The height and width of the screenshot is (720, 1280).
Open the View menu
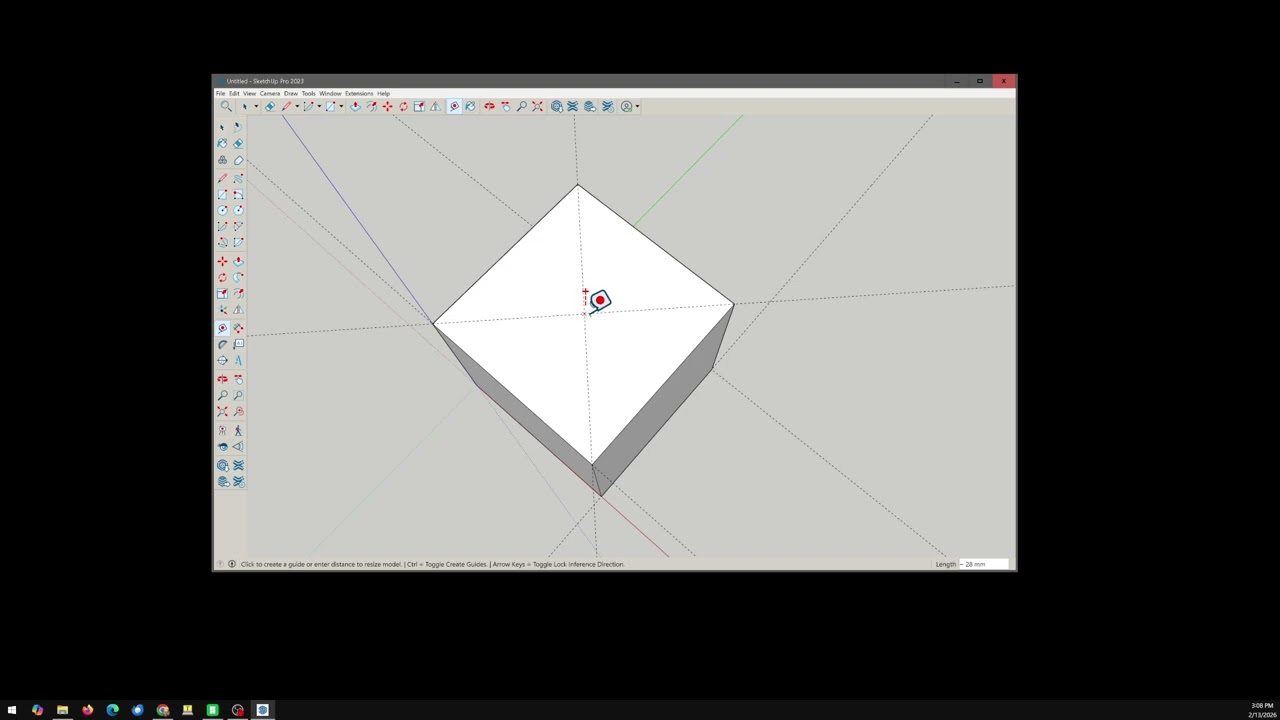tap(249, 93)
